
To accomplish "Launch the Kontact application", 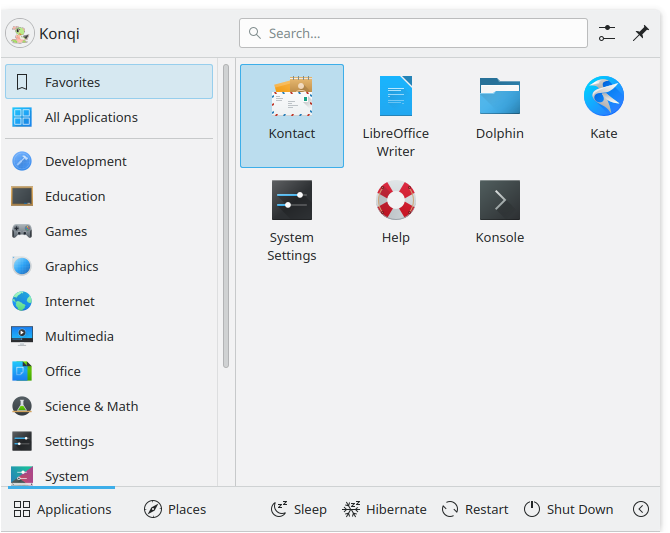I will tap(292, 116).
